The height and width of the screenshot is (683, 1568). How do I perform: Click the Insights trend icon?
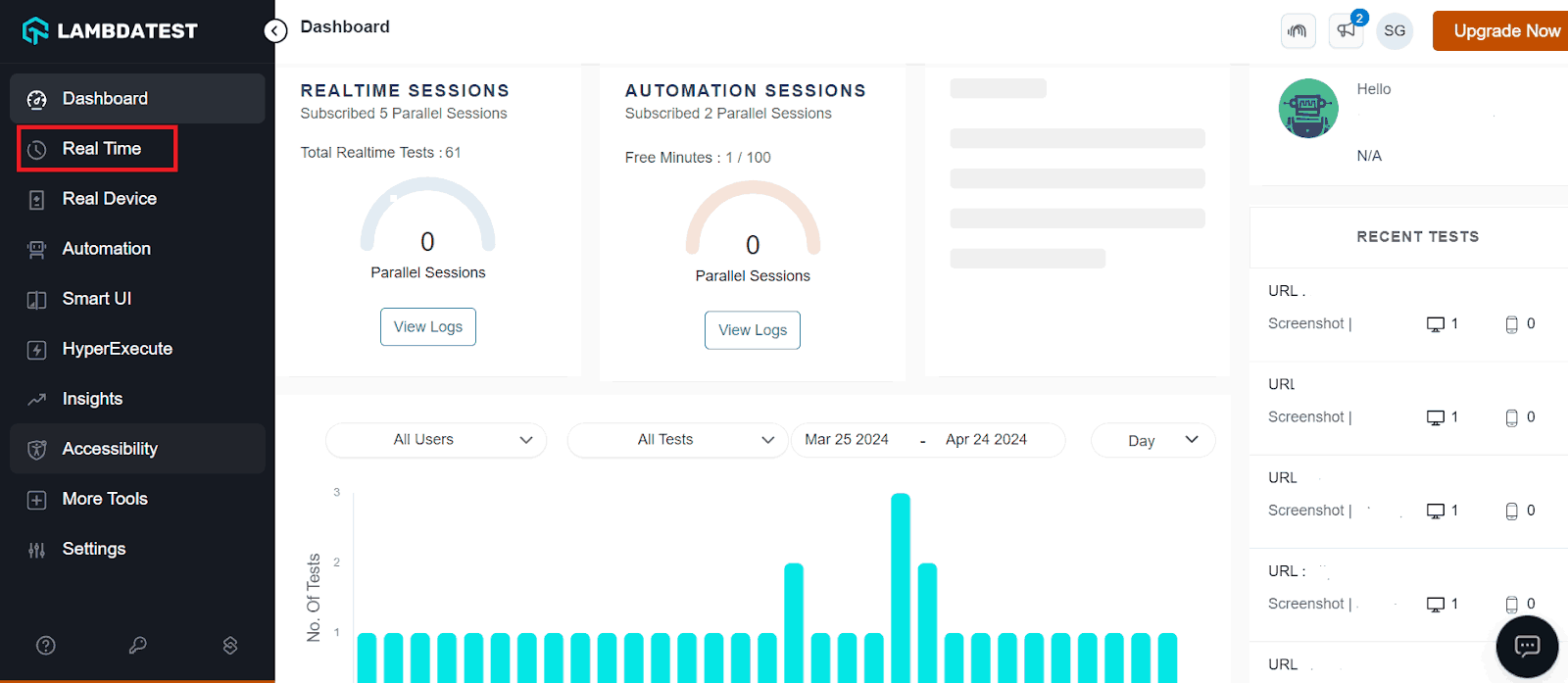pyautogui.click(x=36, y=399)
